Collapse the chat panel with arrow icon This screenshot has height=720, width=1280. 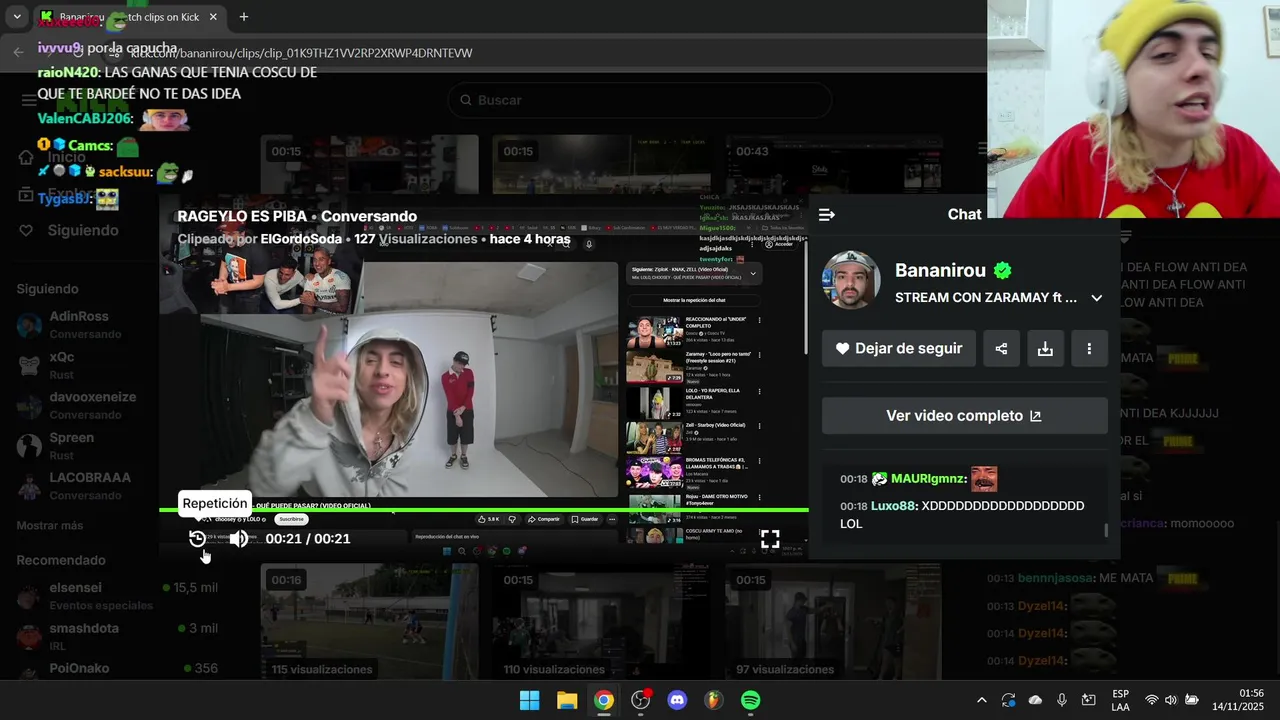click(826, 215)
